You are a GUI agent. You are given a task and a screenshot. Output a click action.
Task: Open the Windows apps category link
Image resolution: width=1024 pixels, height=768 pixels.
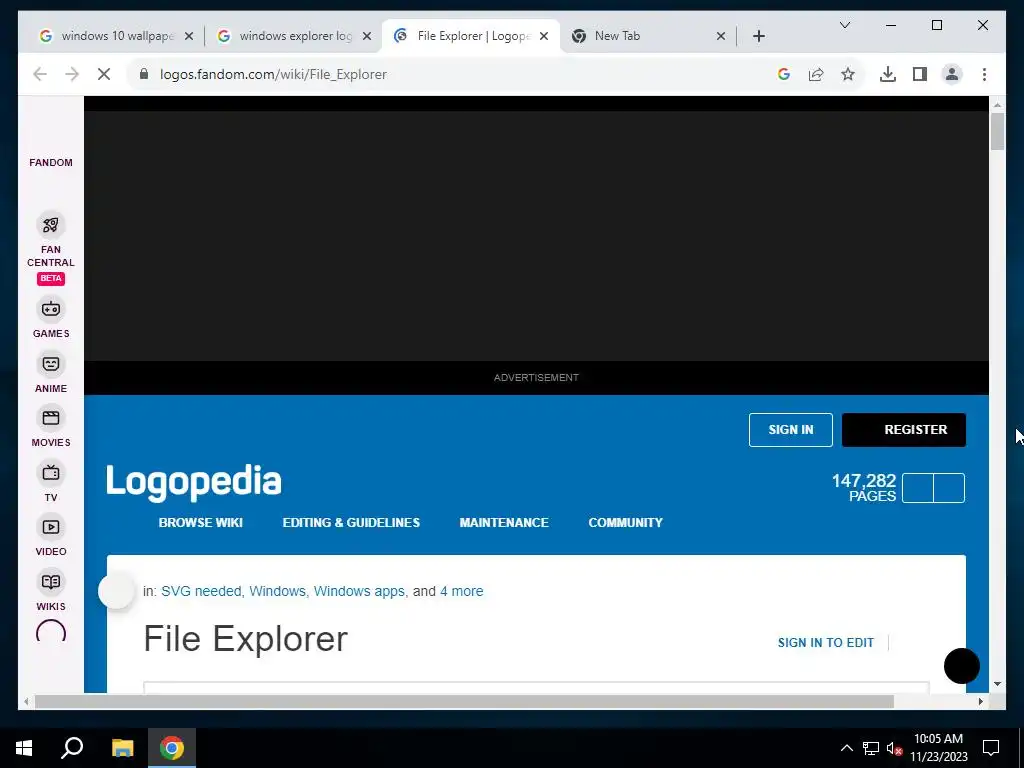click(359, 591)
